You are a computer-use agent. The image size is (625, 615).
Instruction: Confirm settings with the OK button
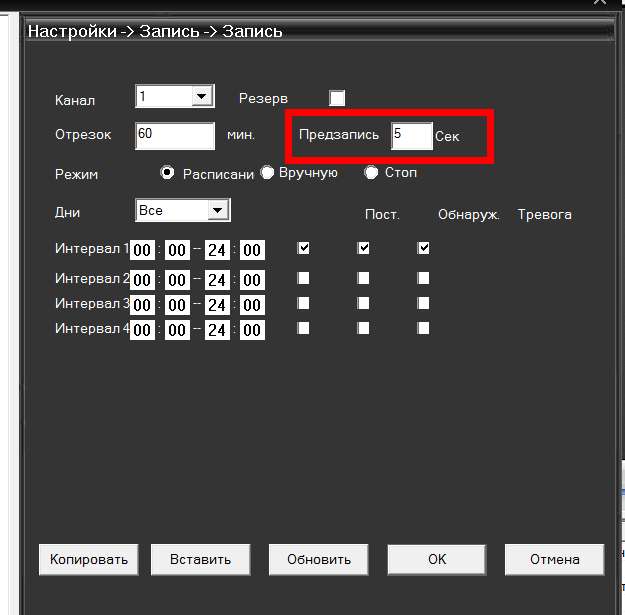437,559
